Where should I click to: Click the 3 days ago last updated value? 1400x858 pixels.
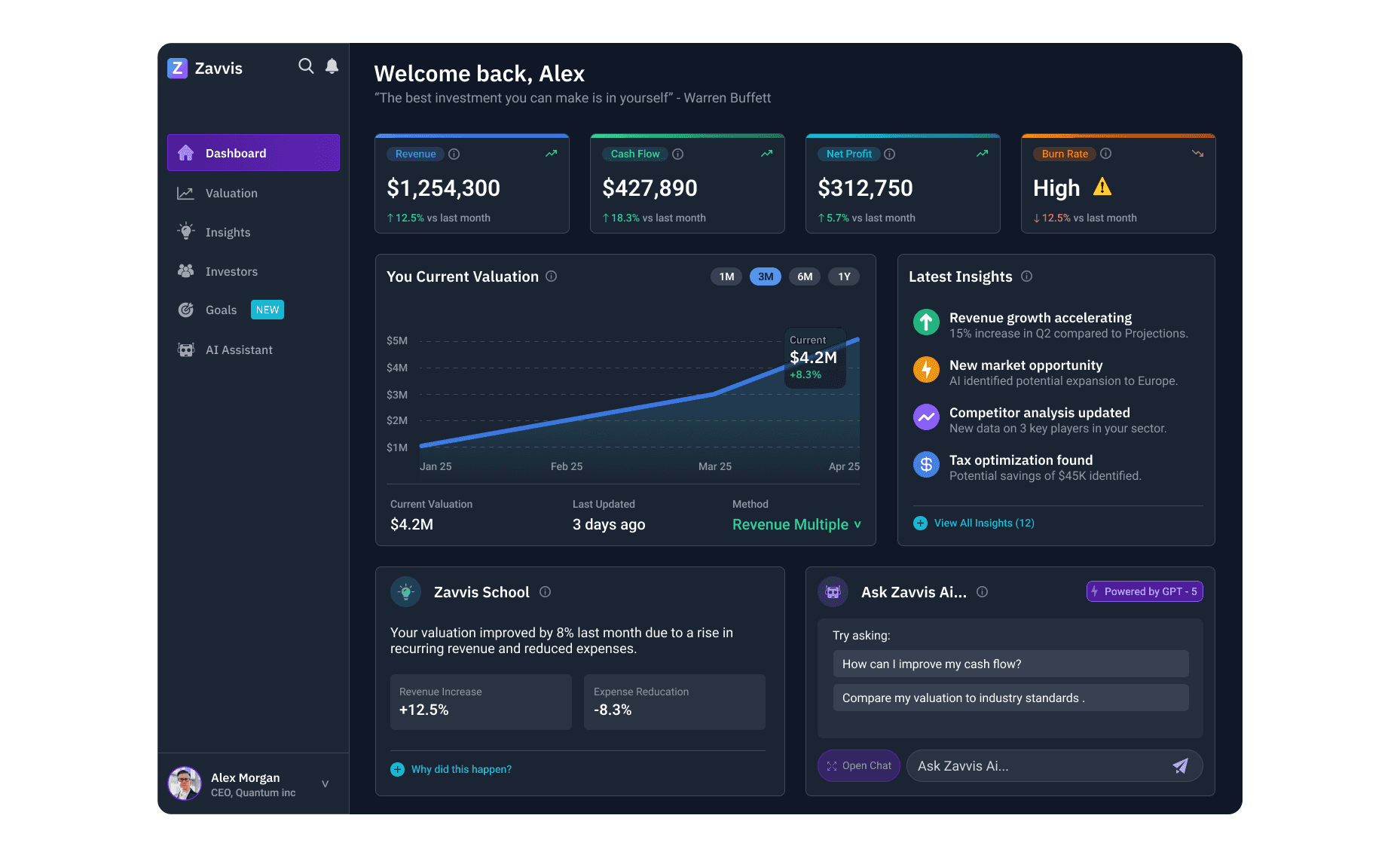tap(609, 524)
